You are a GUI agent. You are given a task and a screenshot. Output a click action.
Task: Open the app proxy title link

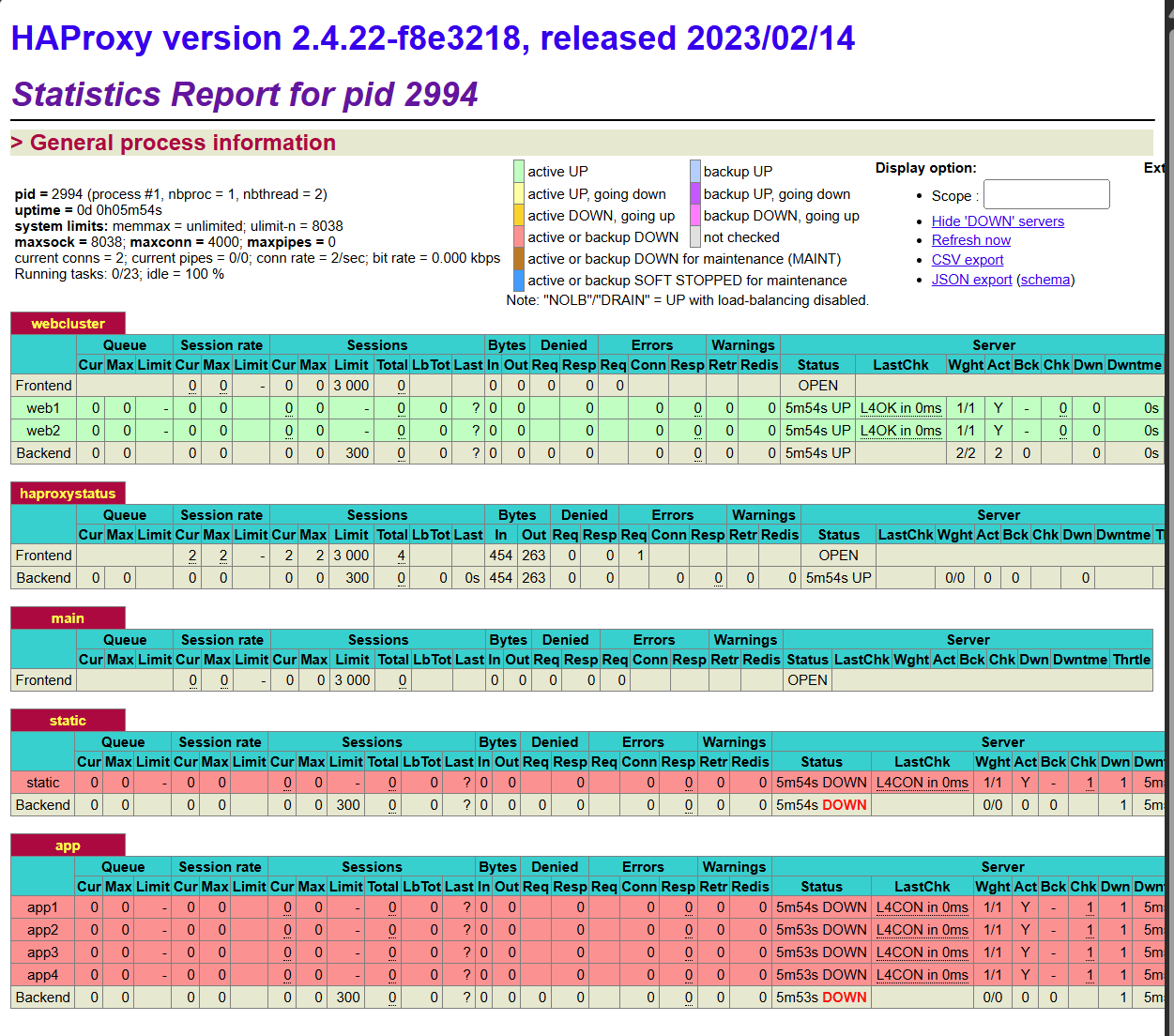click(x=68, y=846)
